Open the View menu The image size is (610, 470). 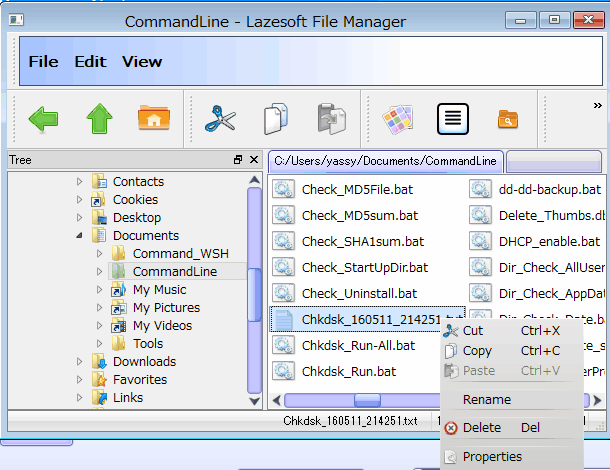(x=142, y=62)
